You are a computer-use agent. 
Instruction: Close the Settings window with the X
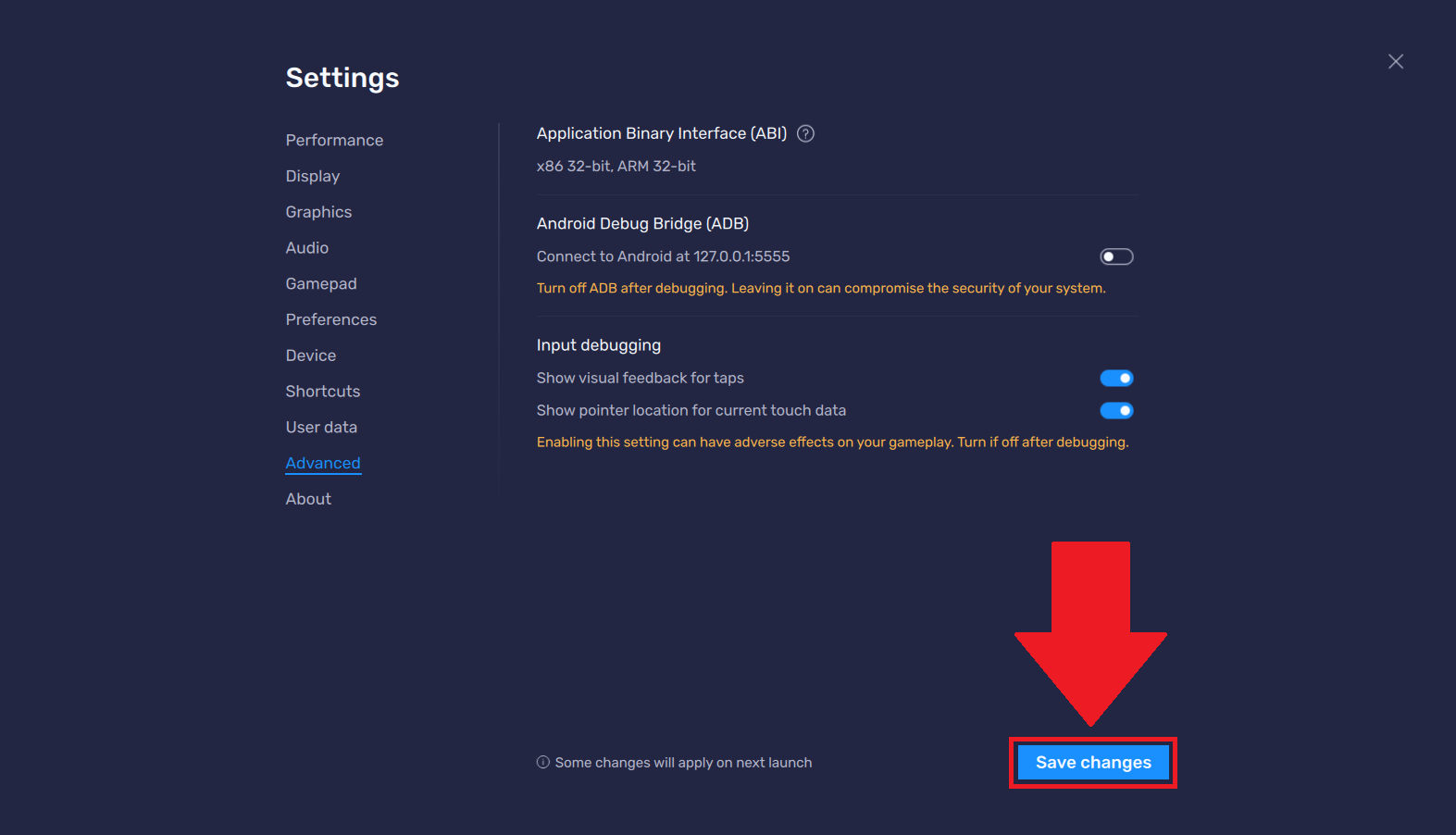pos(1395,61)
